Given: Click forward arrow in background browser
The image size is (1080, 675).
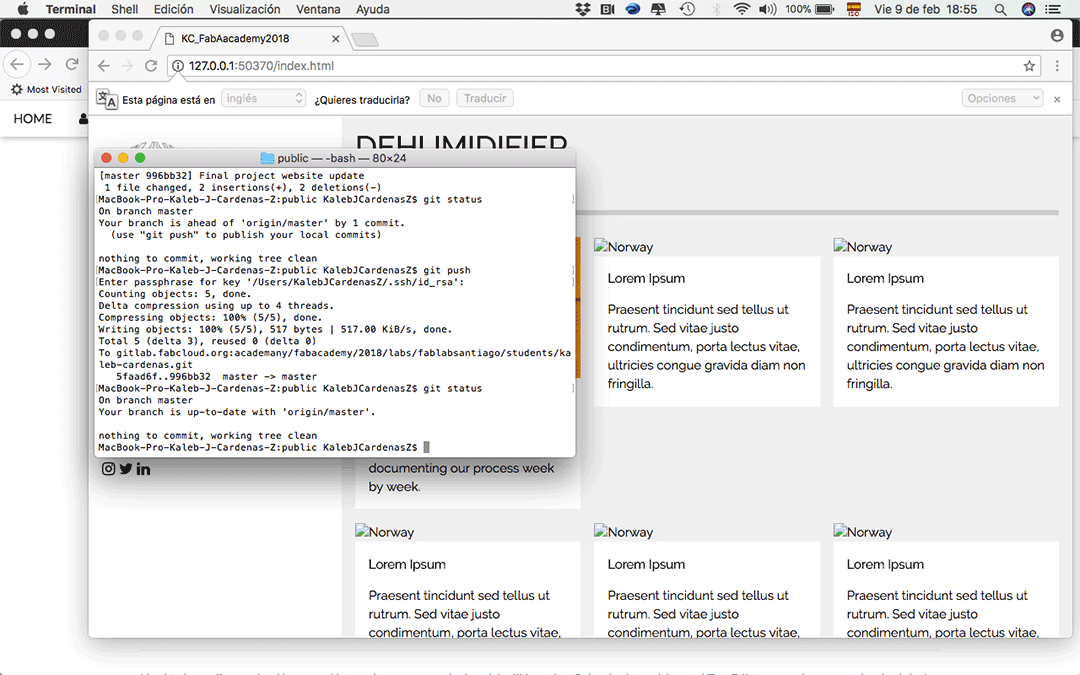Looking at the screenshot, I should [x=45, y=64].
